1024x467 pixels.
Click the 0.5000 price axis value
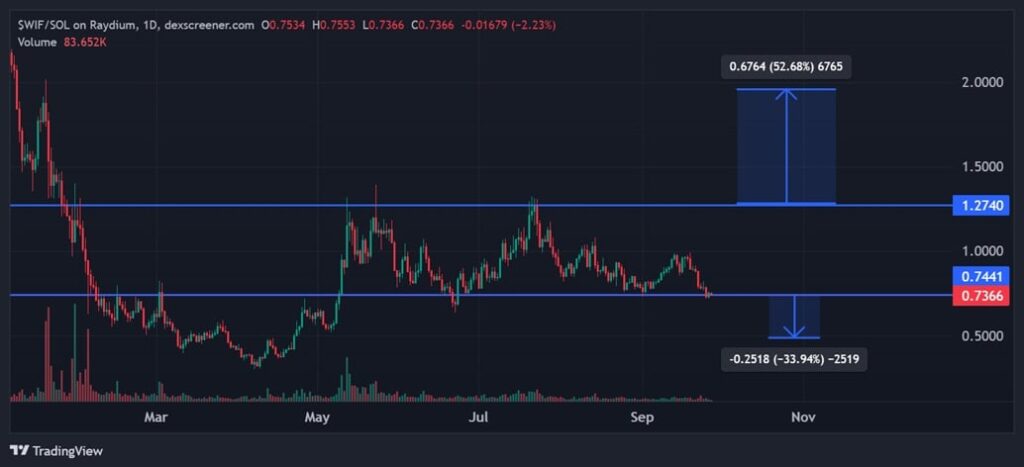pos(982,336)
